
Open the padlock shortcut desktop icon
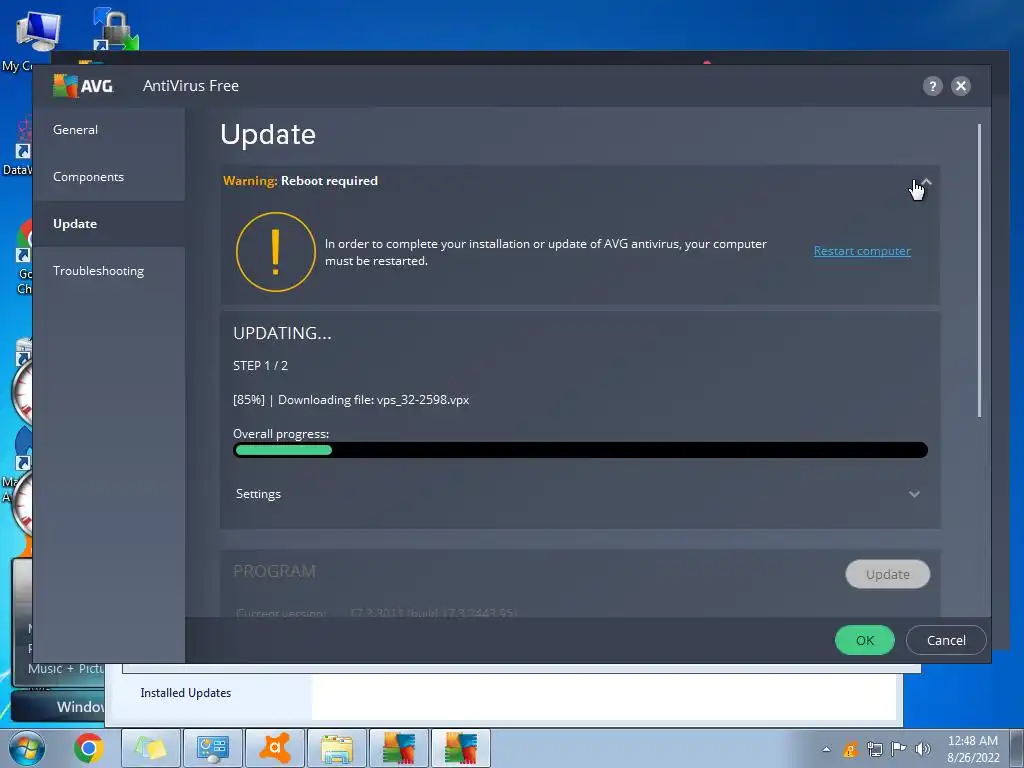click(116, 29)
